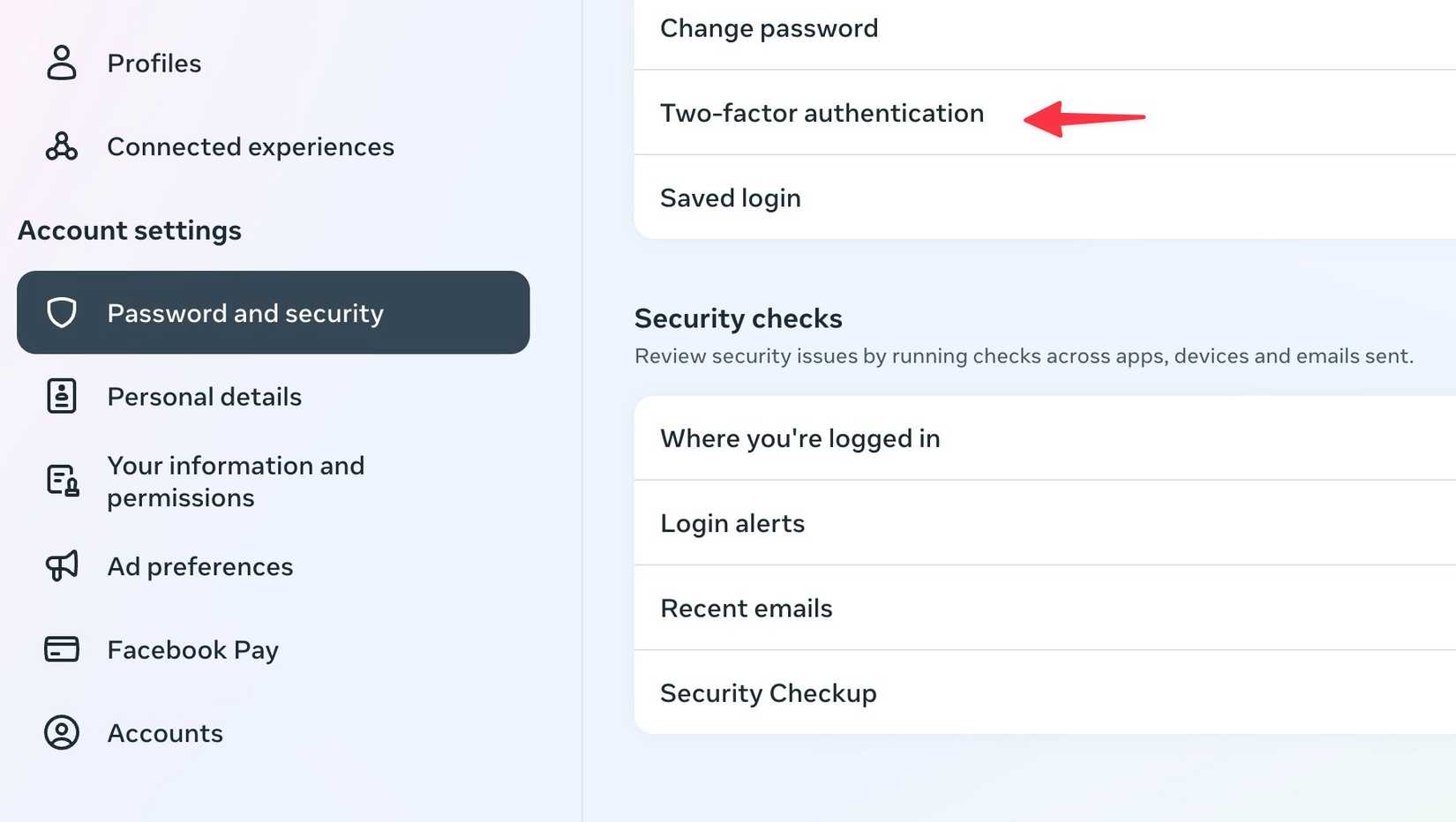1456x822 pixels.
Task: Click the Facebook Pay card icon
Action: coord(60,650)
